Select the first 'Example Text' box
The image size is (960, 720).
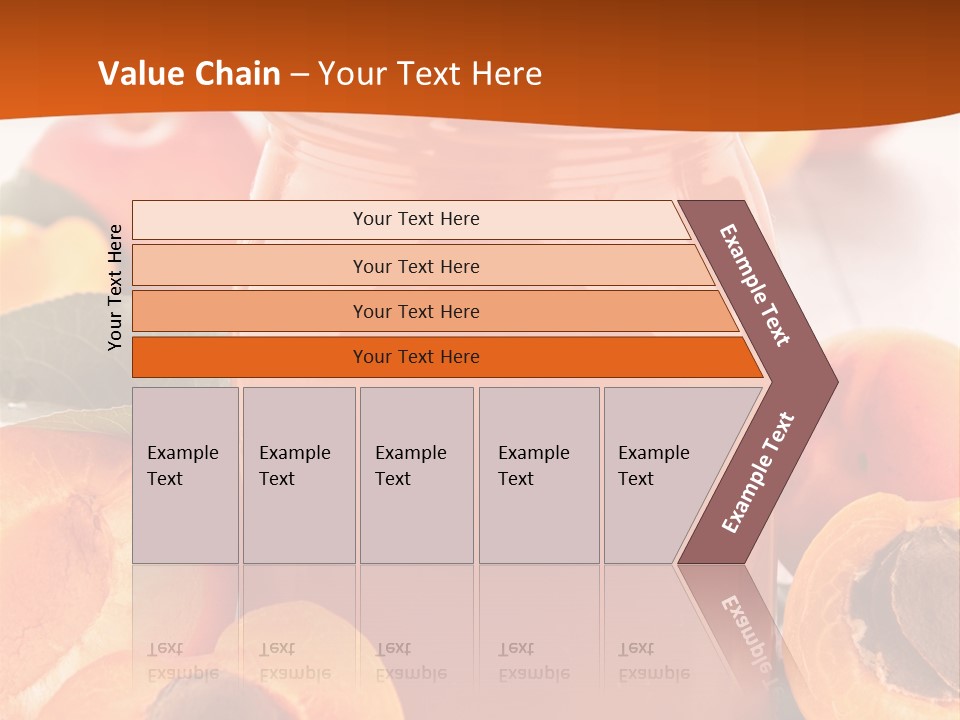pos(185,475)
